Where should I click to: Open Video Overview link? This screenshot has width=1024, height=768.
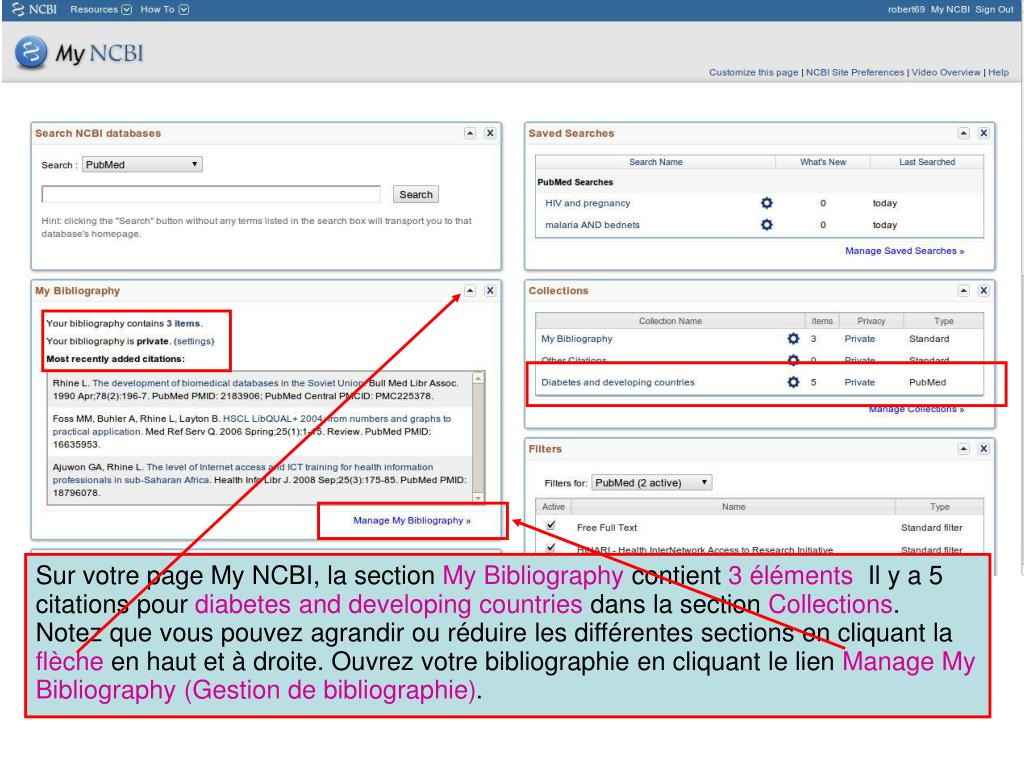[946, 72]
